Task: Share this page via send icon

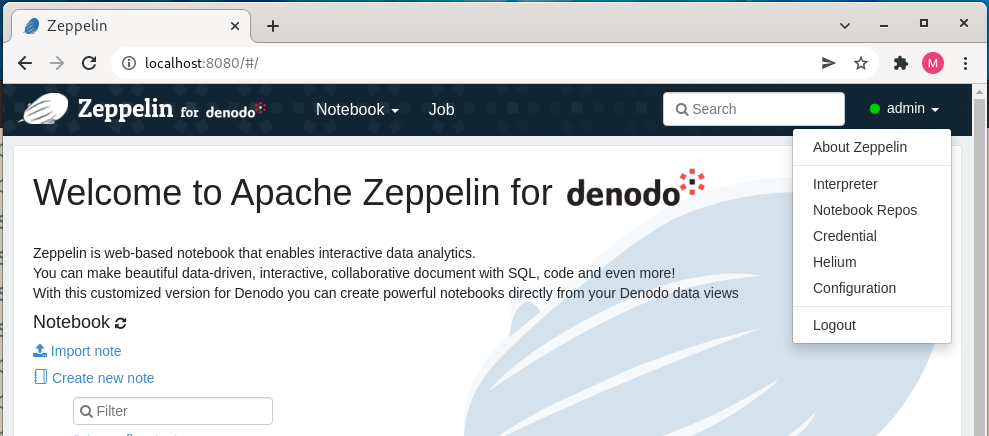Action: pyautogui.click(x=828, y=63)
